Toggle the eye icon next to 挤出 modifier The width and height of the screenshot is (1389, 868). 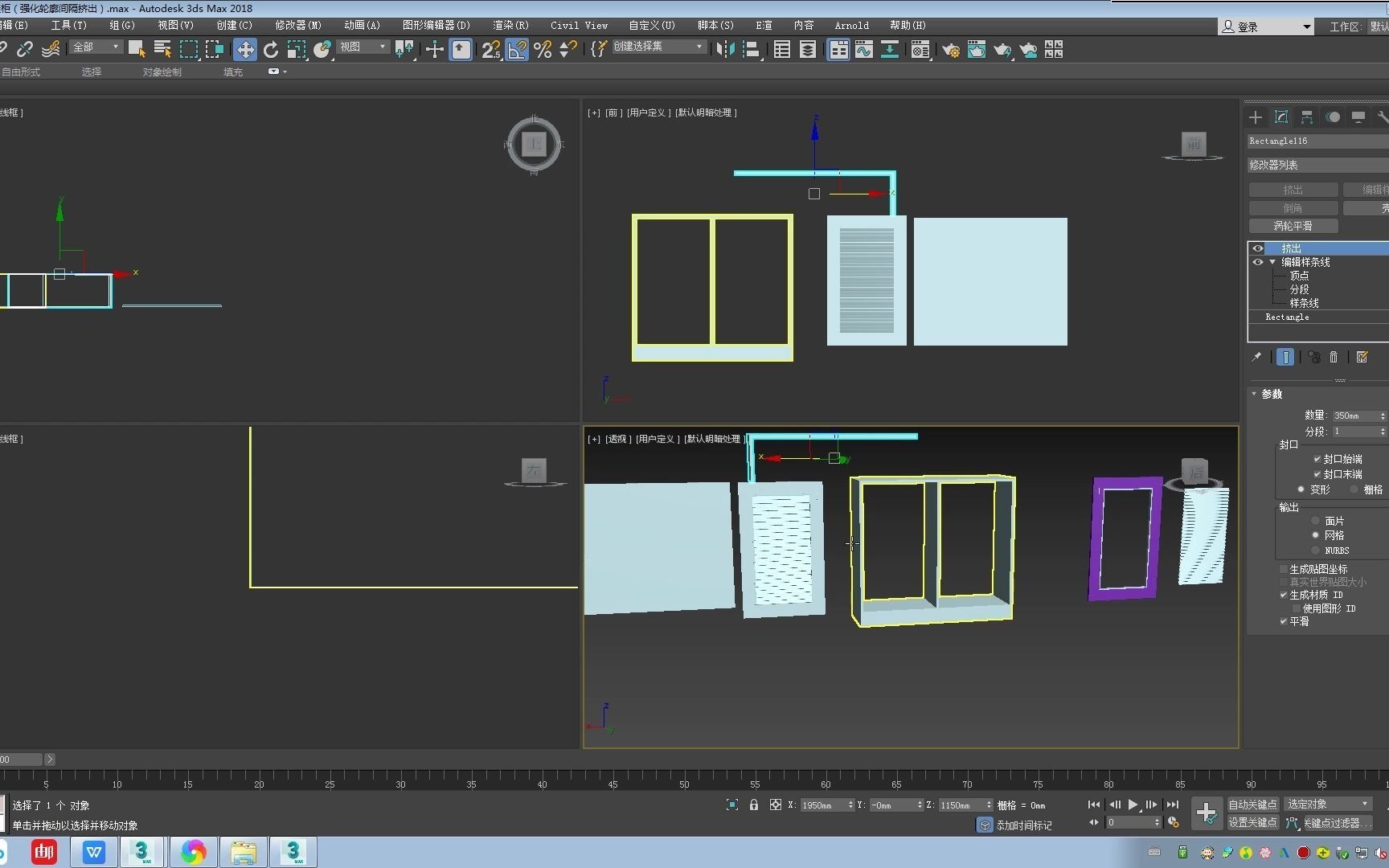click(1256, 248)
